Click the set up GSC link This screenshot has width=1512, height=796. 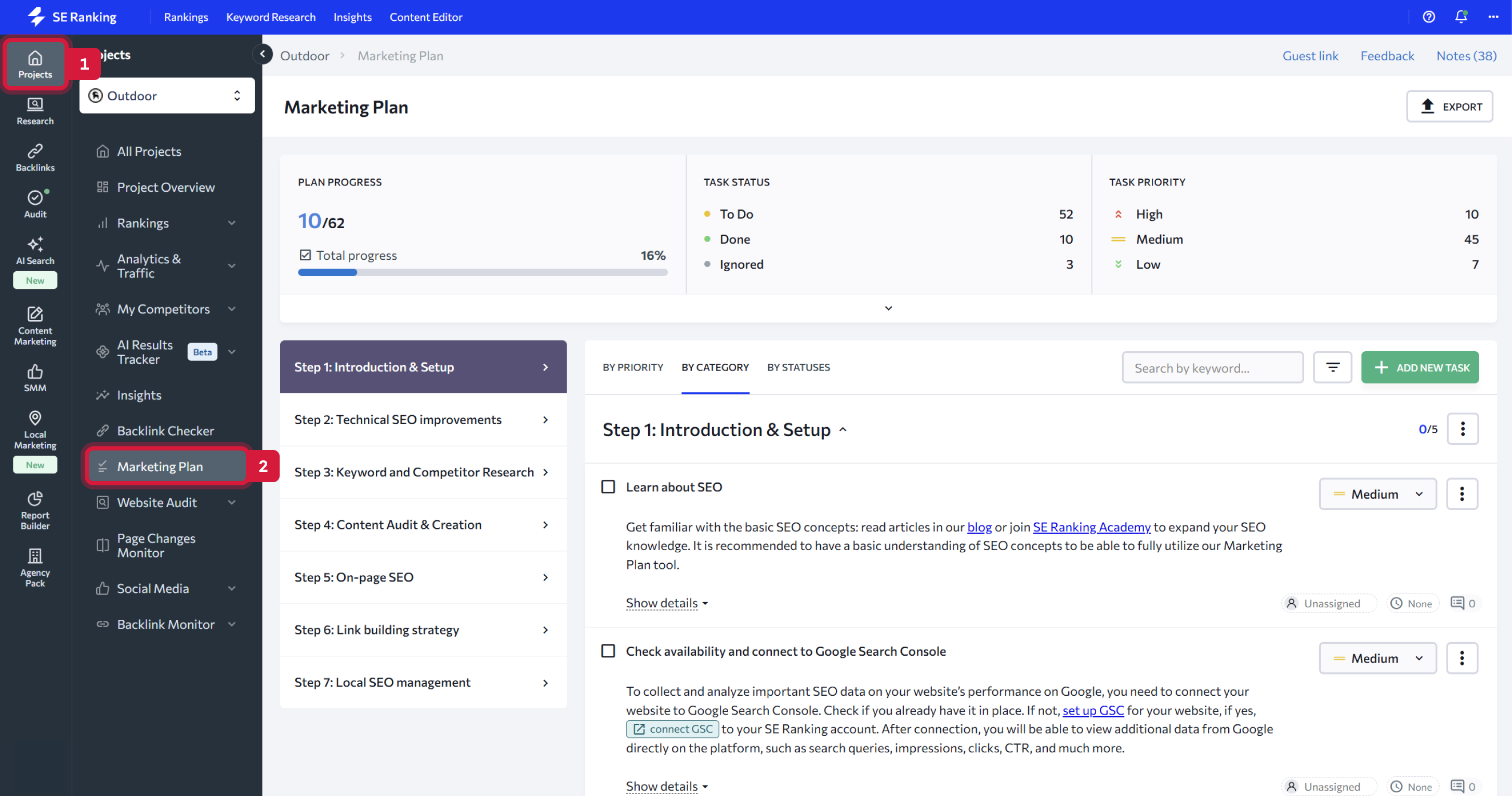(x=1093, y=710)
